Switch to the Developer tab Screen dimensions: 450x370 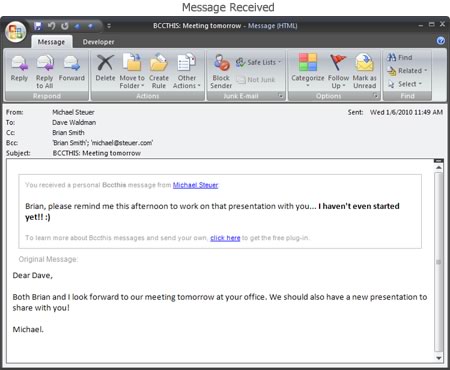point(98,42)
